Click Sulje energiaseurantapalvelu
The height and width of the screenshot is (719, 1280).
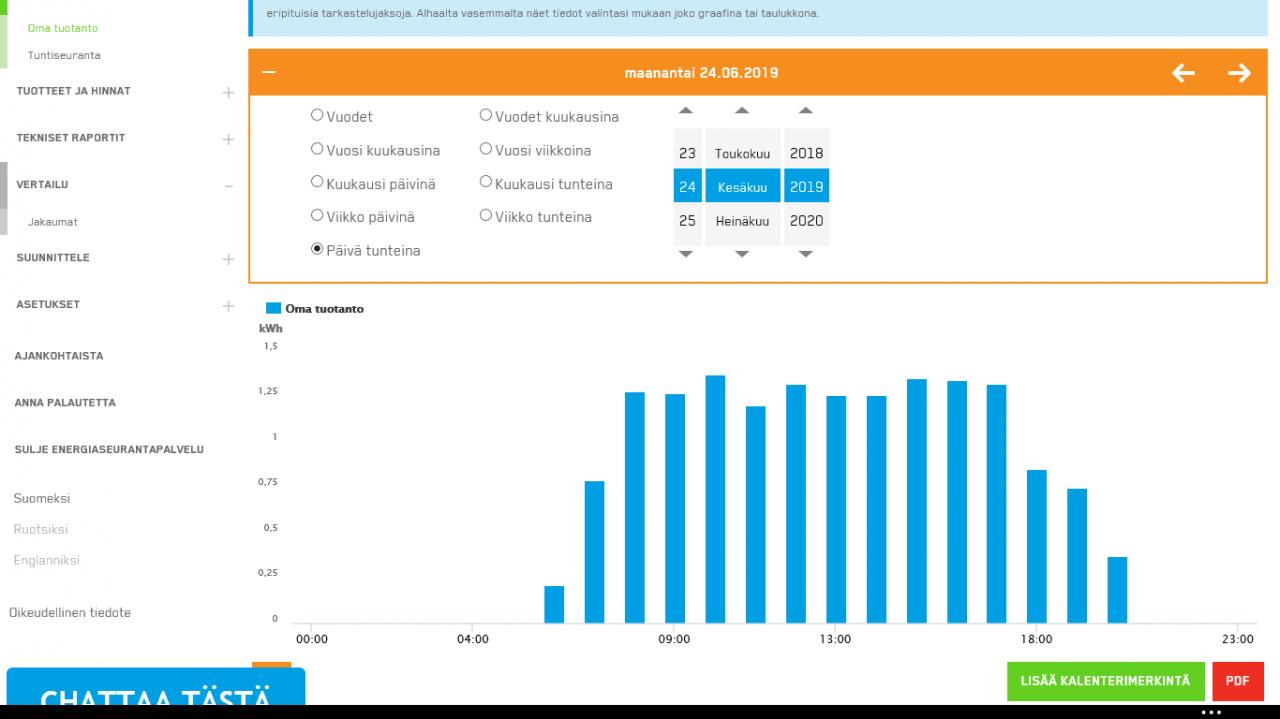coord(109,450)
